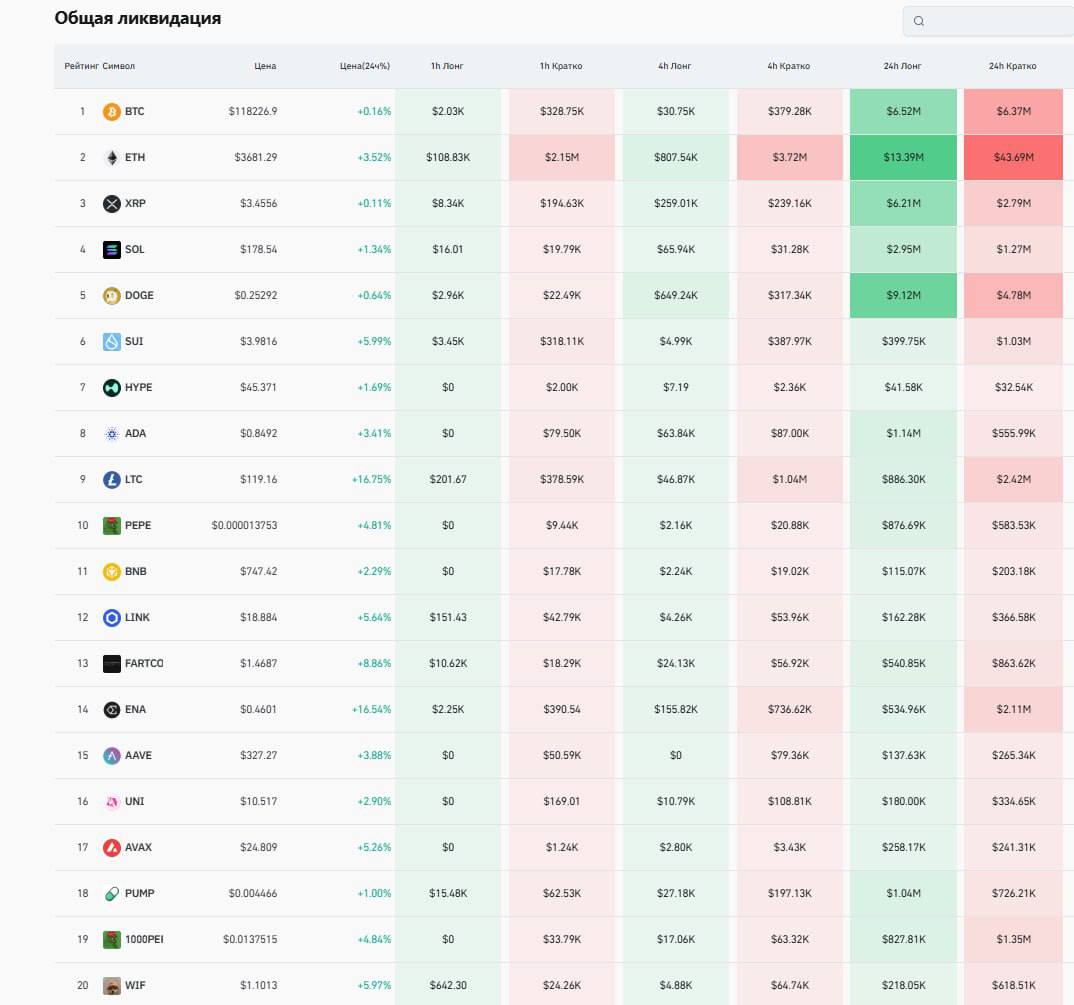Click the AAVE coin icon
This screenshot has height=1005, width=1074.
(112, 755)
